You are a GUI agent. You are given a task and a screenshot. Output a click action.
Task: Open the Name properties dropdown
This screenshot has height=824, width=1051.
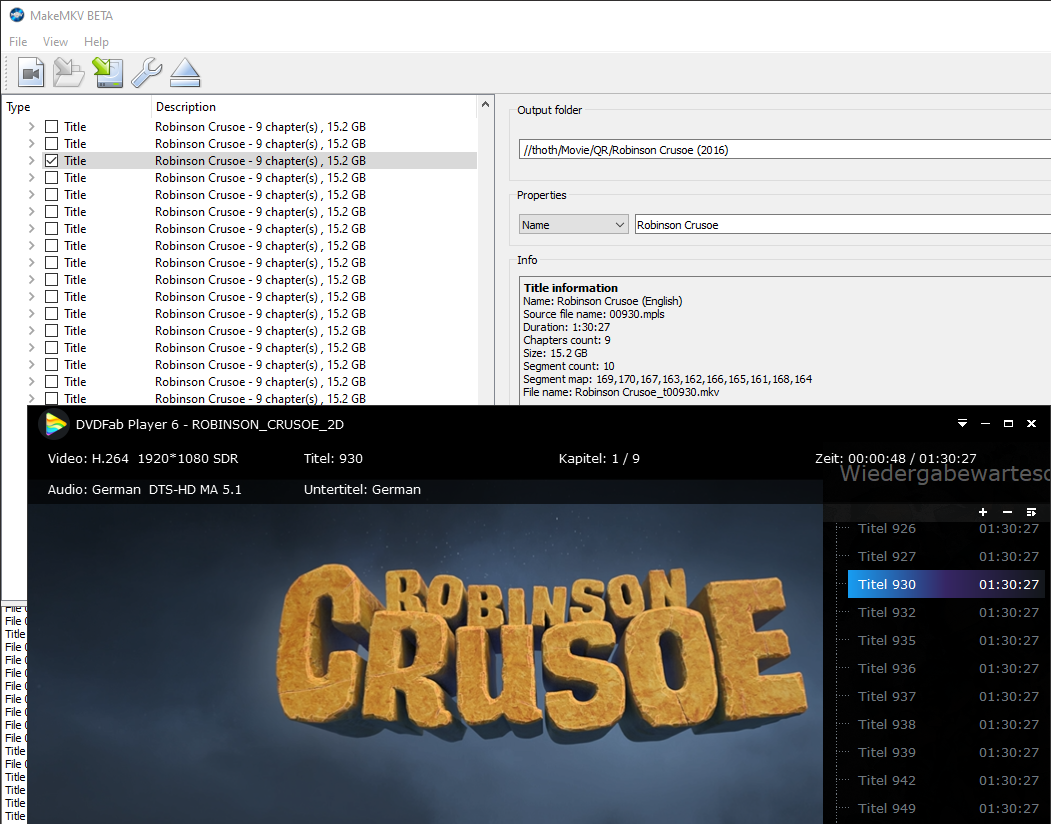pos(573,225)
